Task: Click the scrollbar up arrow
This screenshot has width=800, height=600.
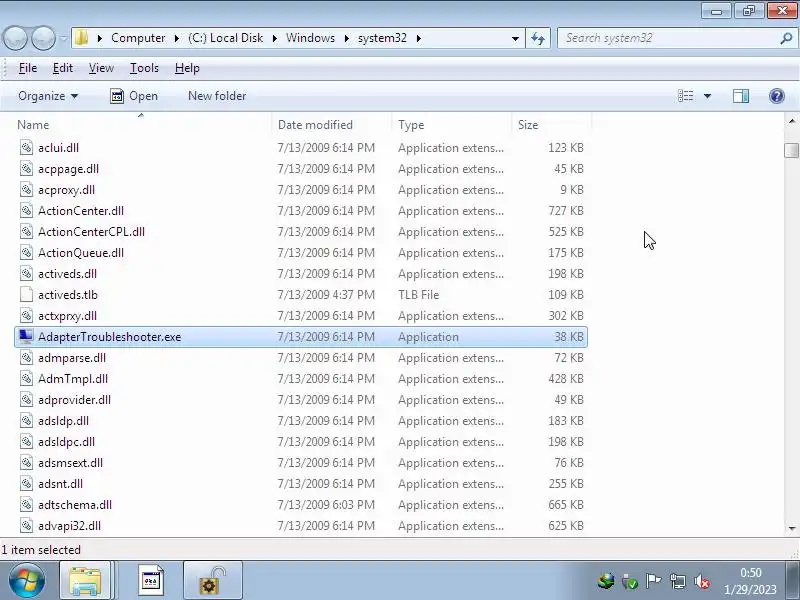Action: tap(791, 121)
